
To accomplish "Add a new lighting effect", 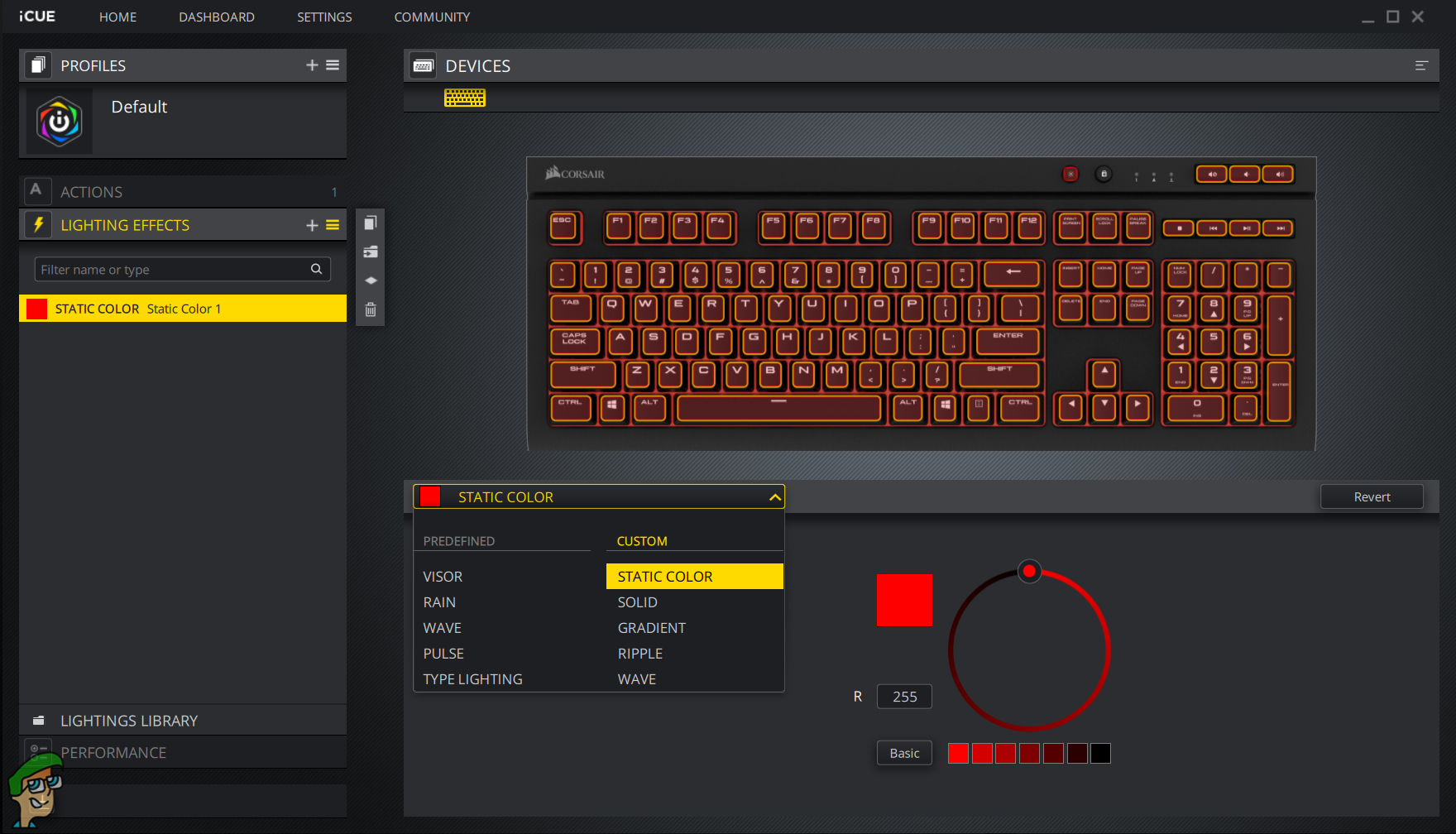I will pyautogui.click(x=312, y=225).
